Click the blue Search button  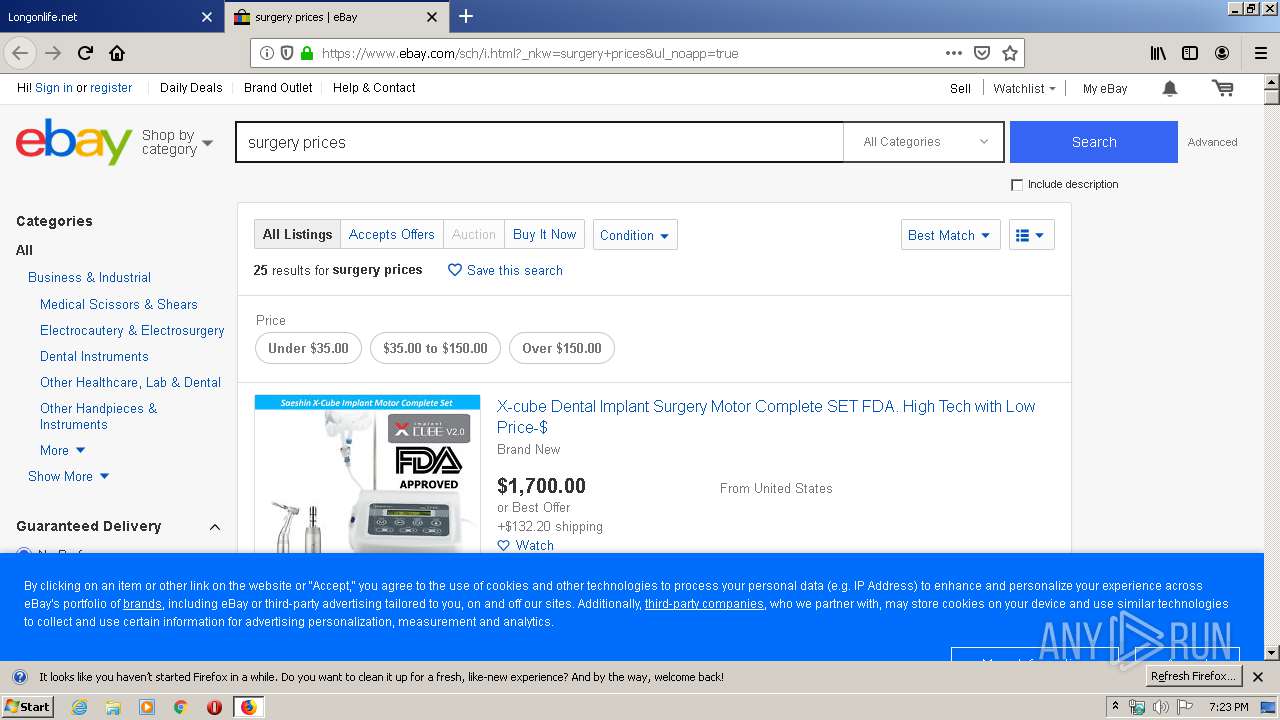1094,142
